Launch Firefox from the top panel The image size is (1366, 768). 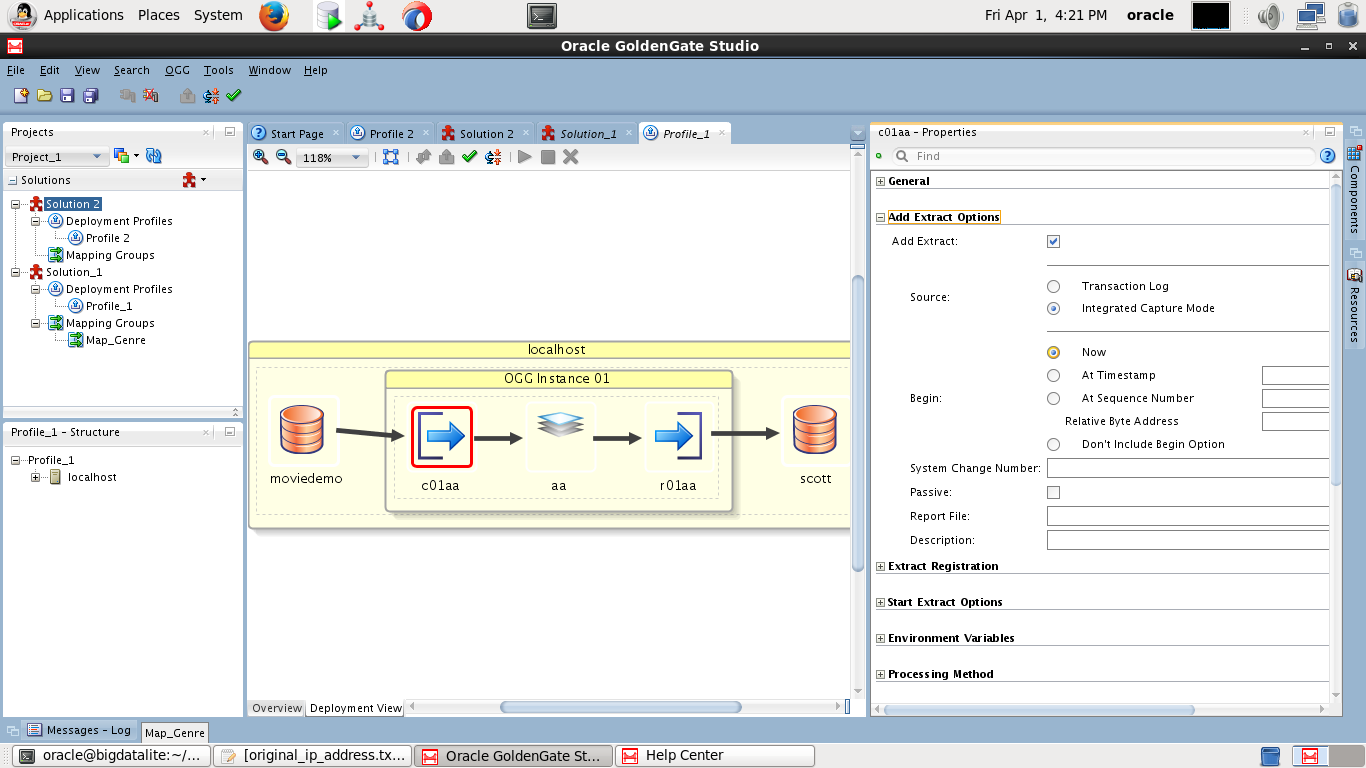(x=274, y=15)
